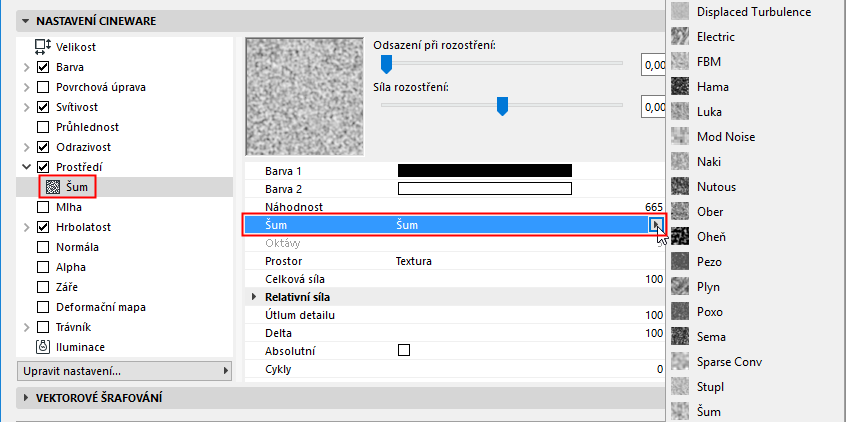This screenshot has height=422, width=846.
Task: Choose Oheň from noise list
Action: click(x=711, y=236)
